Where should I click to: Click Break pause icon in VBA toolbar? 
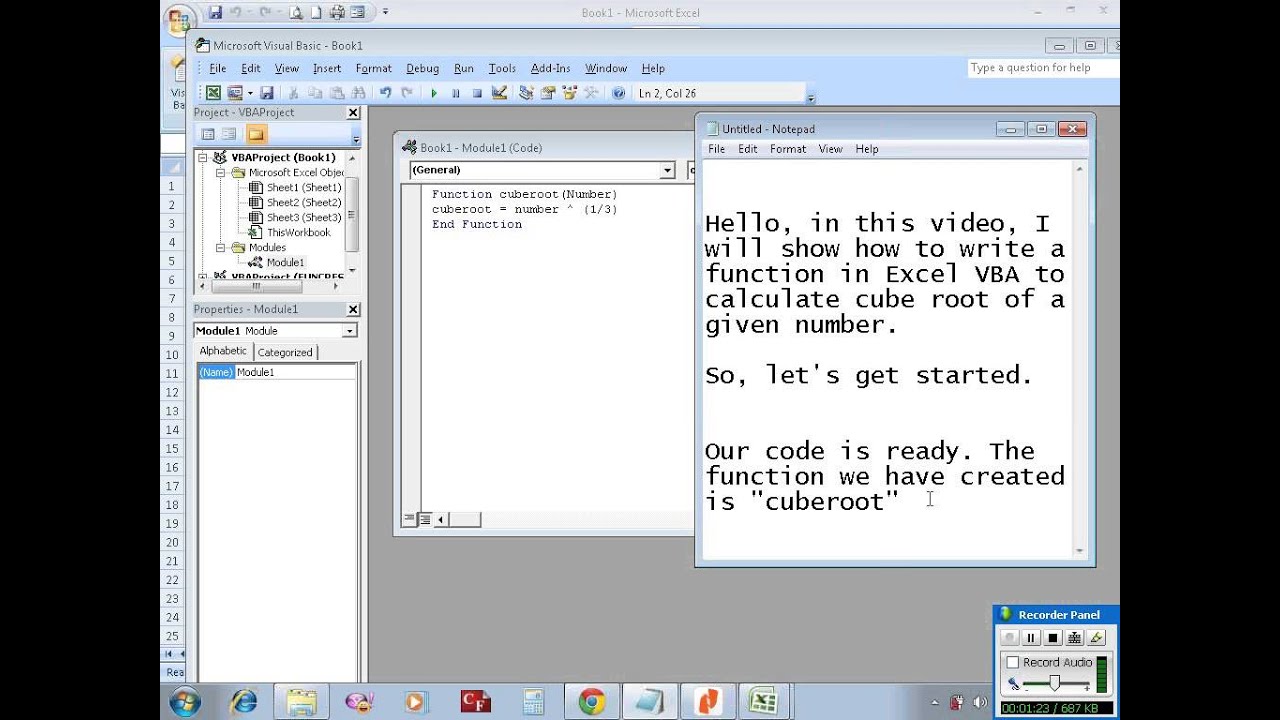pos(456,93)
